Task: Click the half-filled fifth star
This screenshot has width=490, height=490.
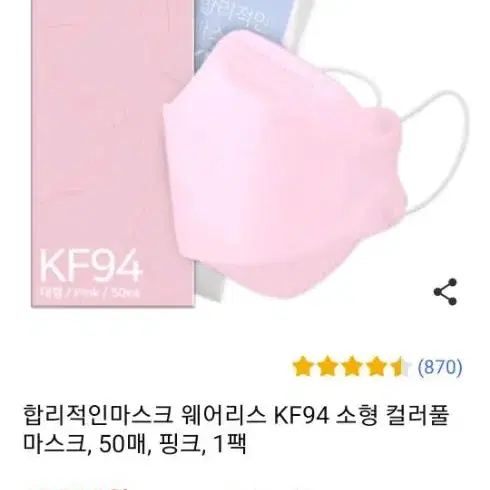Action: pos(400,367)
